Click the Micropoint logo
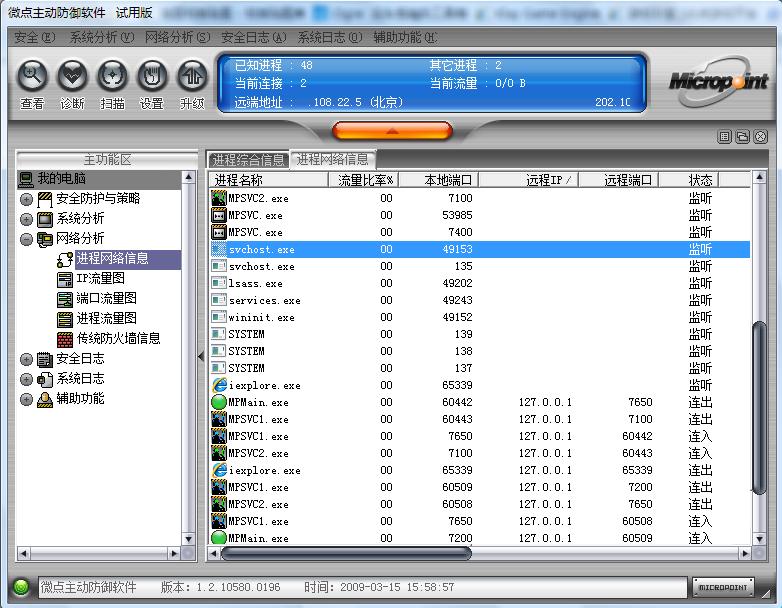This screenshot has width=782, height=608. tap(718, 81)
